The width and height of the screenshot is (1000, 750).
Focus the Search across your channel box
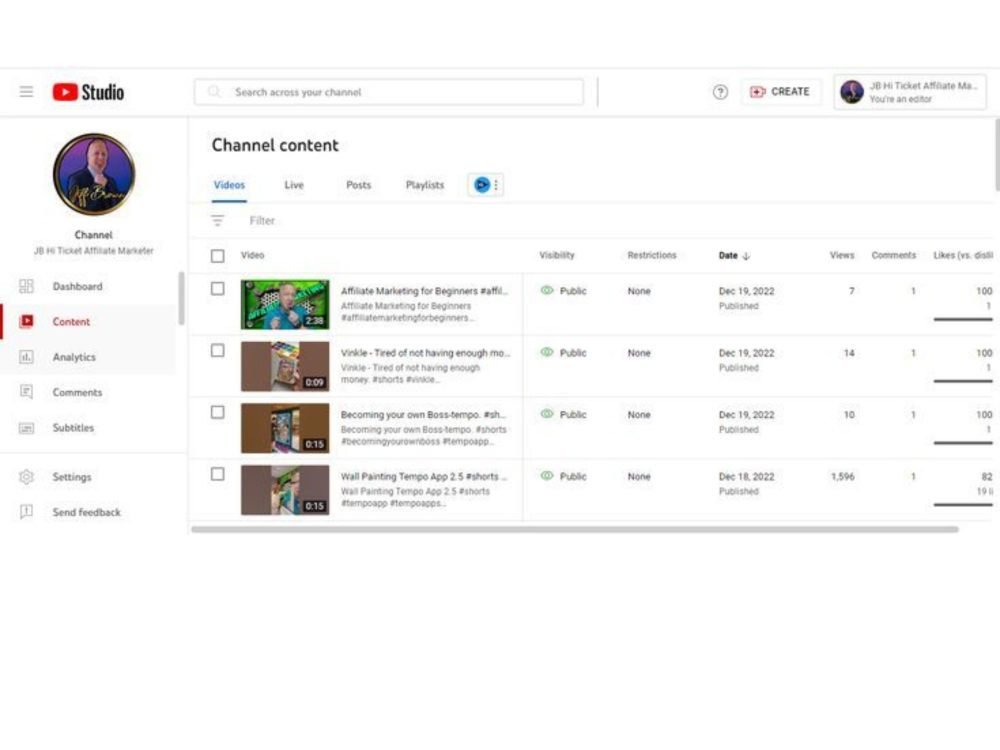pos(388,92)
